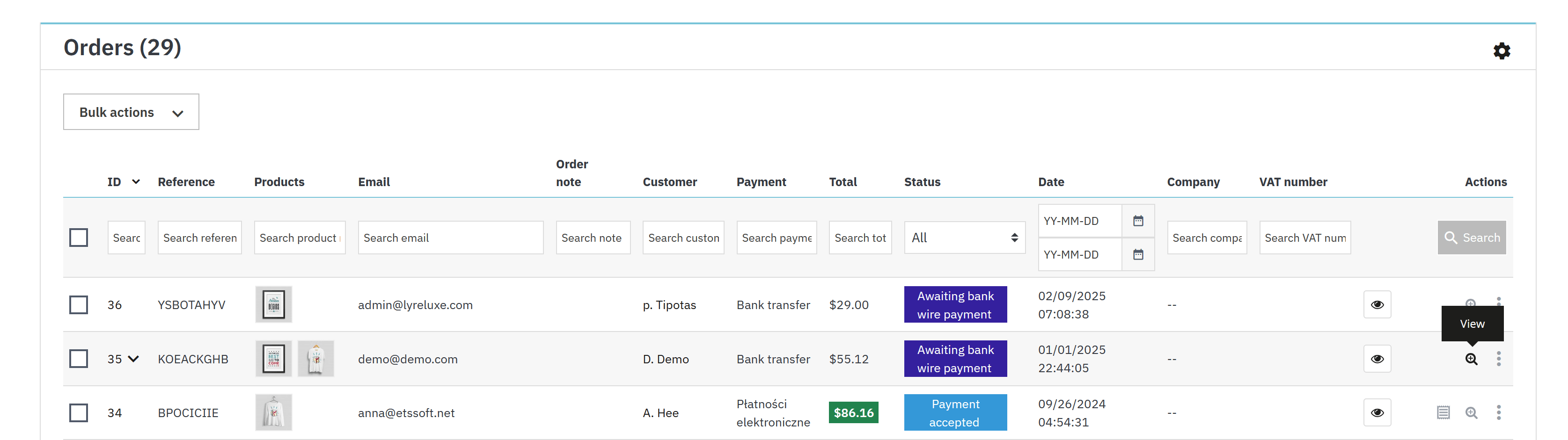Sort by the Customer column header

click(x=670, y=182)
